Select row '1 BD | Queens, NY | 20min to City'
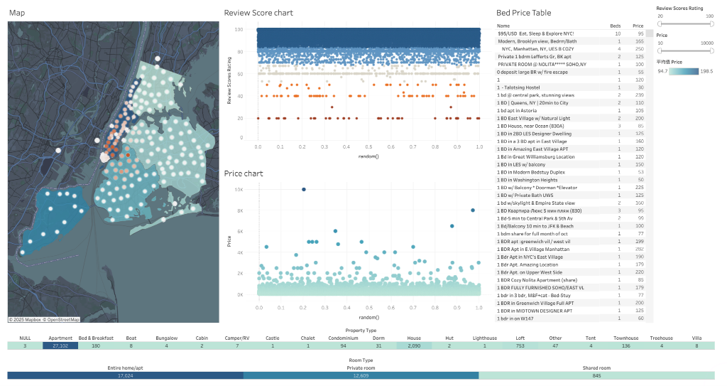This screenshot has width=727, height=386. tap(570, 103)
